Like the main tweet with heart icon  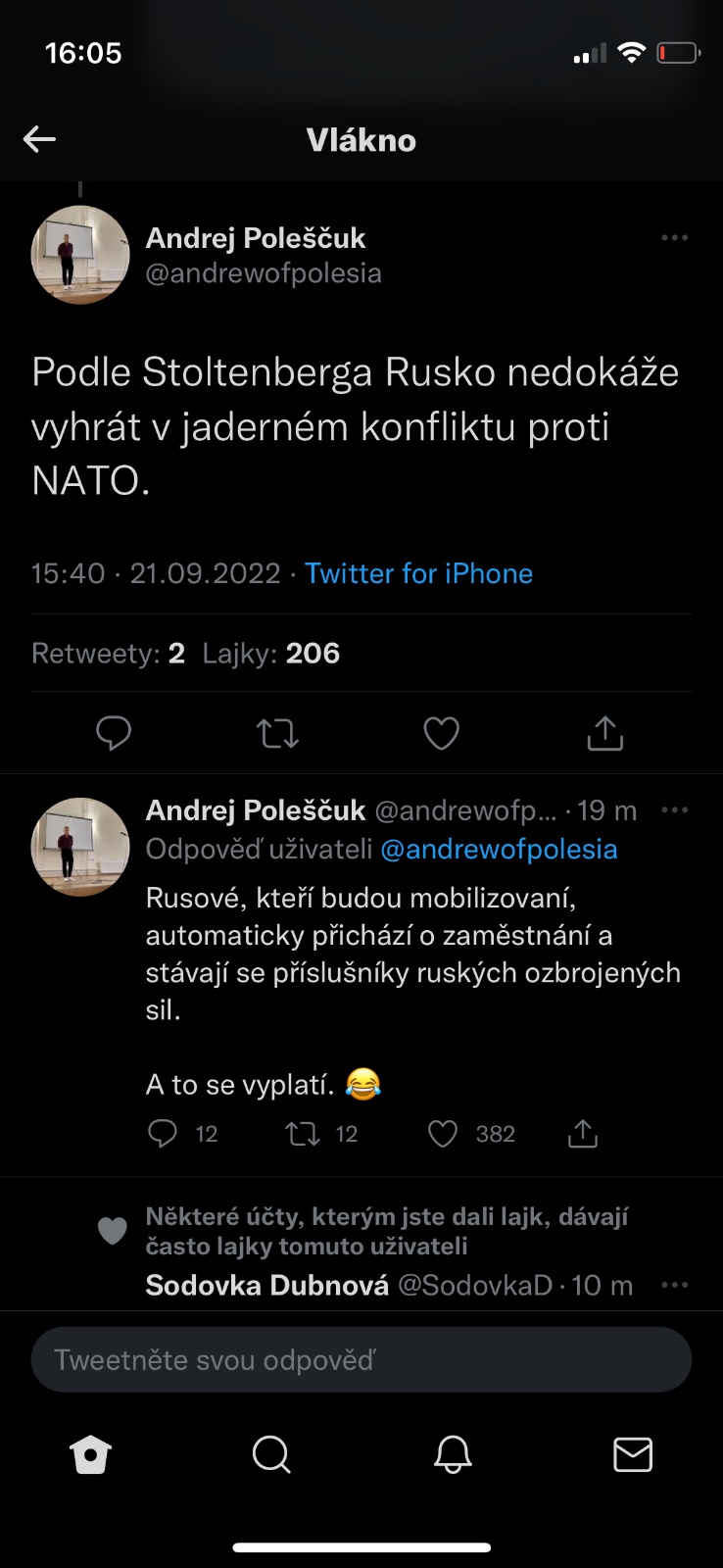441,733
